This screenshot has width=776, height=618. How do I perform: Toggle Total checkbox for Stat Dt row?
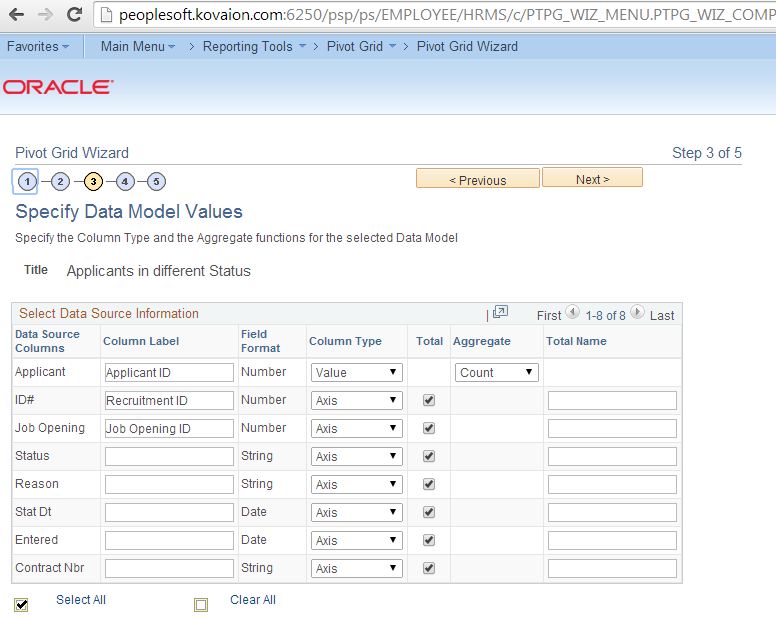point(429,512)
